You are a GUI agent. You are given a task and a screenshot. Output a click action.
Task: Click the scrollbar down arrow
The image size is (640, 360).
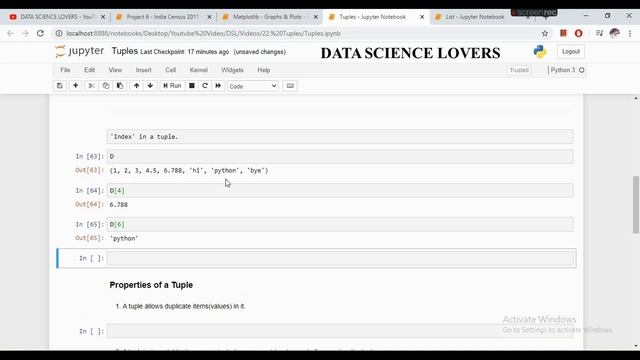point(636,346)
